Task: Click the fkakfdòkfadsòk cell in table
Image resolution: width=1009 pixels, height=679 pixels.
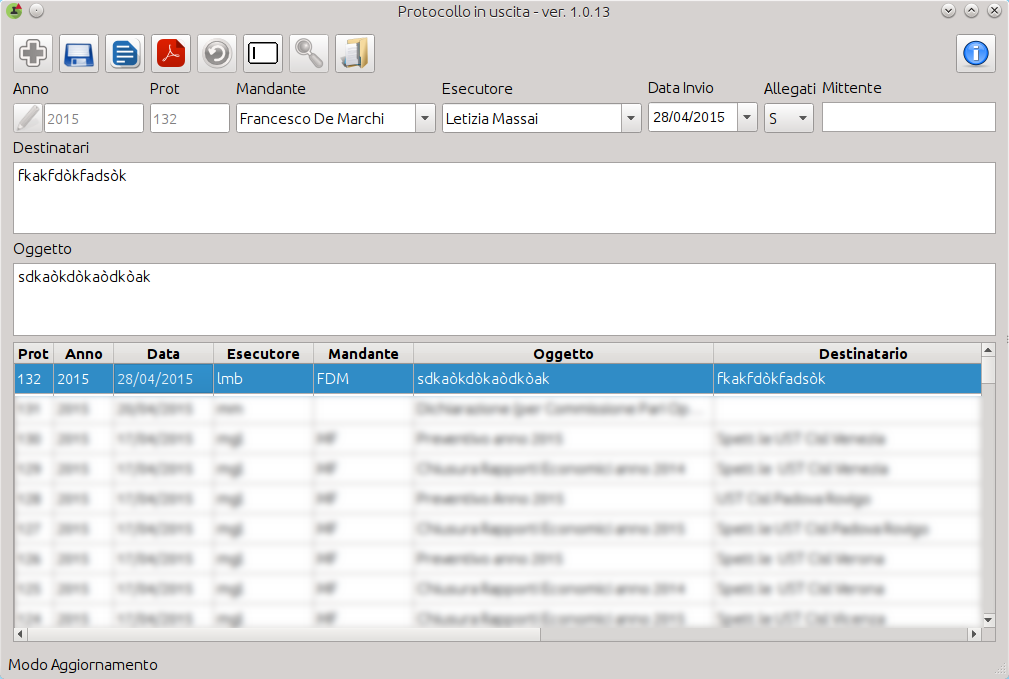Action: [847, 378]
